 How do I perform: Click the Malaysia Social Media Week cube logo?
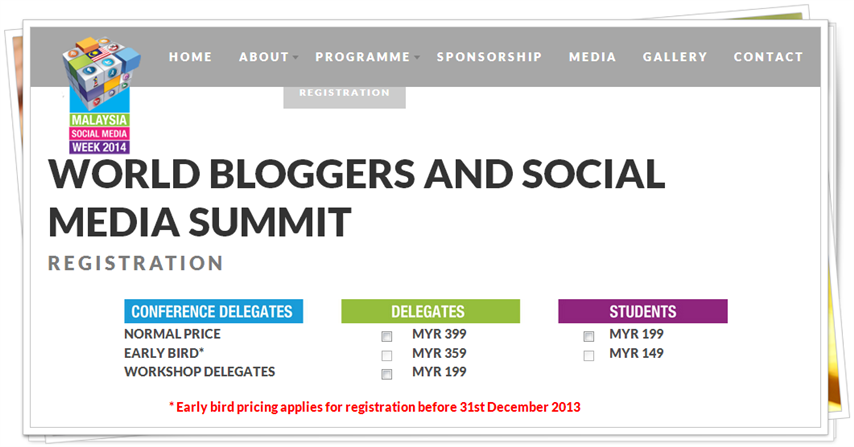point(100,95)
